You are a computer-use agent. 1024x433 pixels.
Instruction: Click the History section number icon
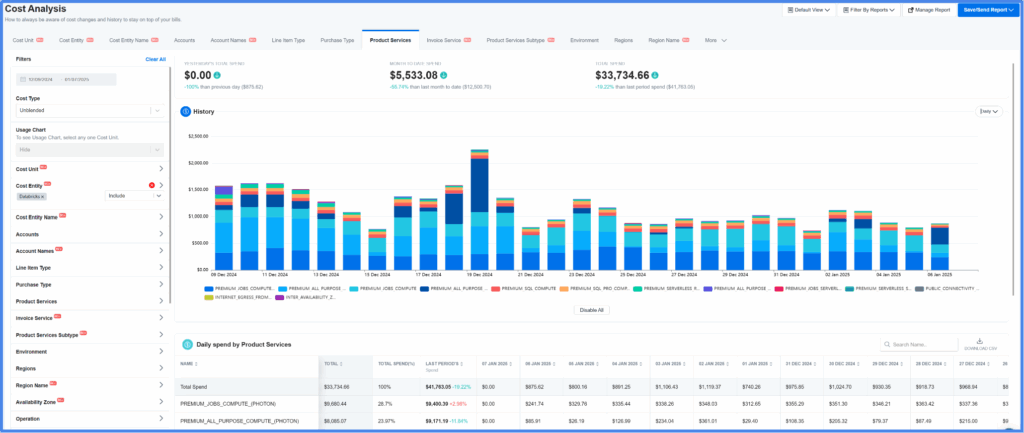pyautogui.click(x=185, y=112)
